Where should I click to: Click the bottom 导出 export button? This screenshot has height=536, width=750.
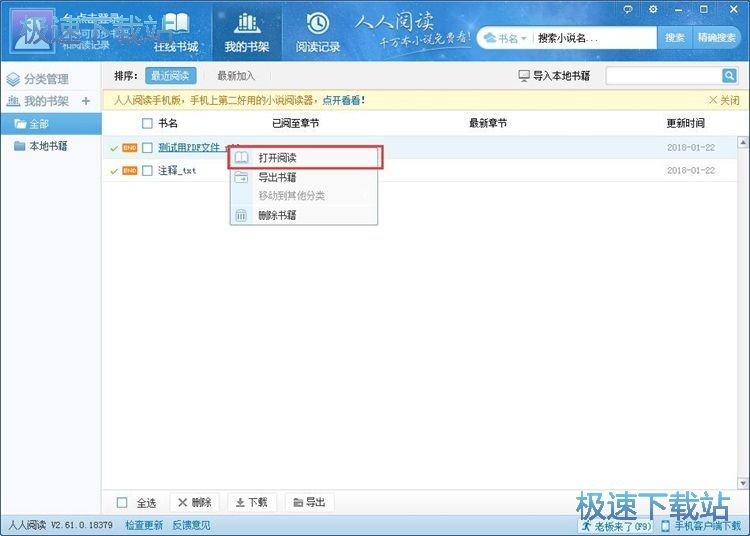[309, 503]
